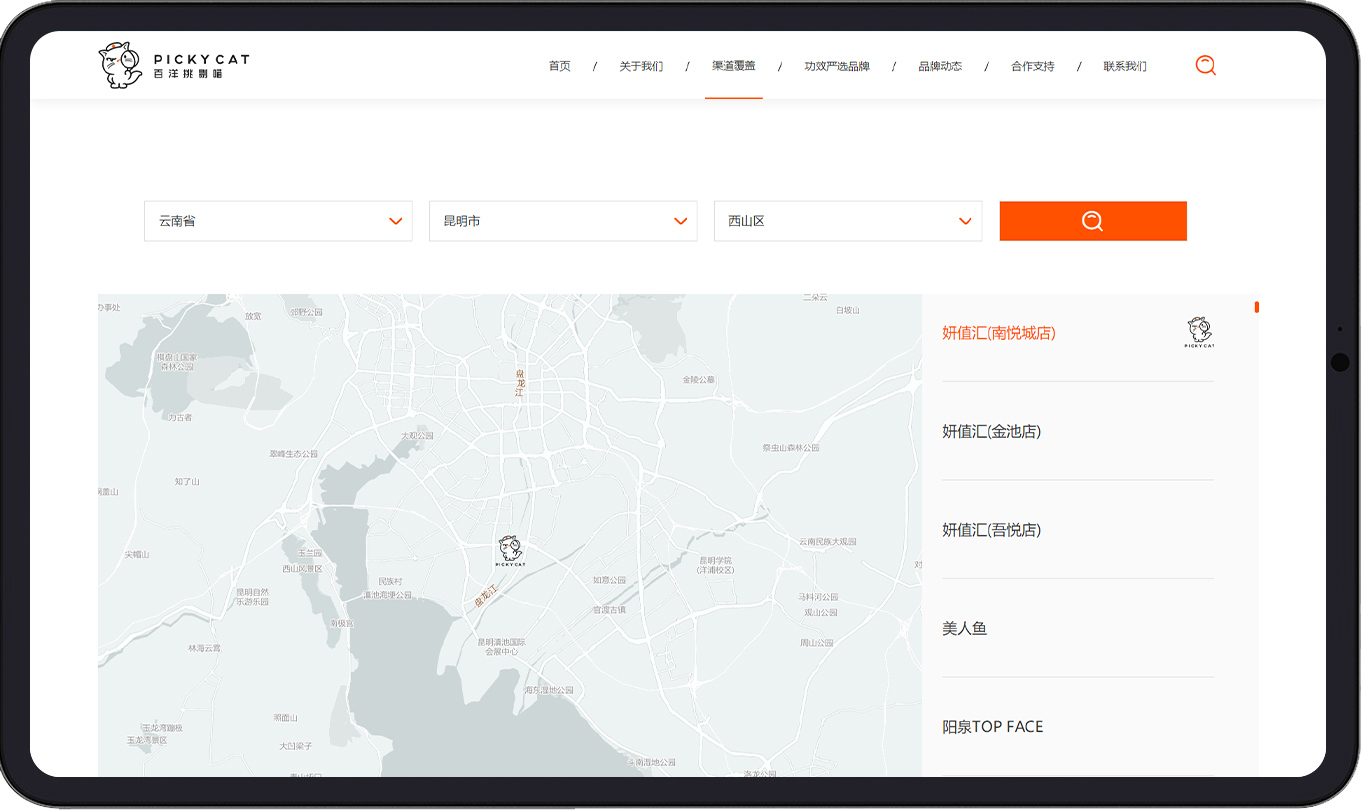Open the 联系我们 page

pos(1124,66)
